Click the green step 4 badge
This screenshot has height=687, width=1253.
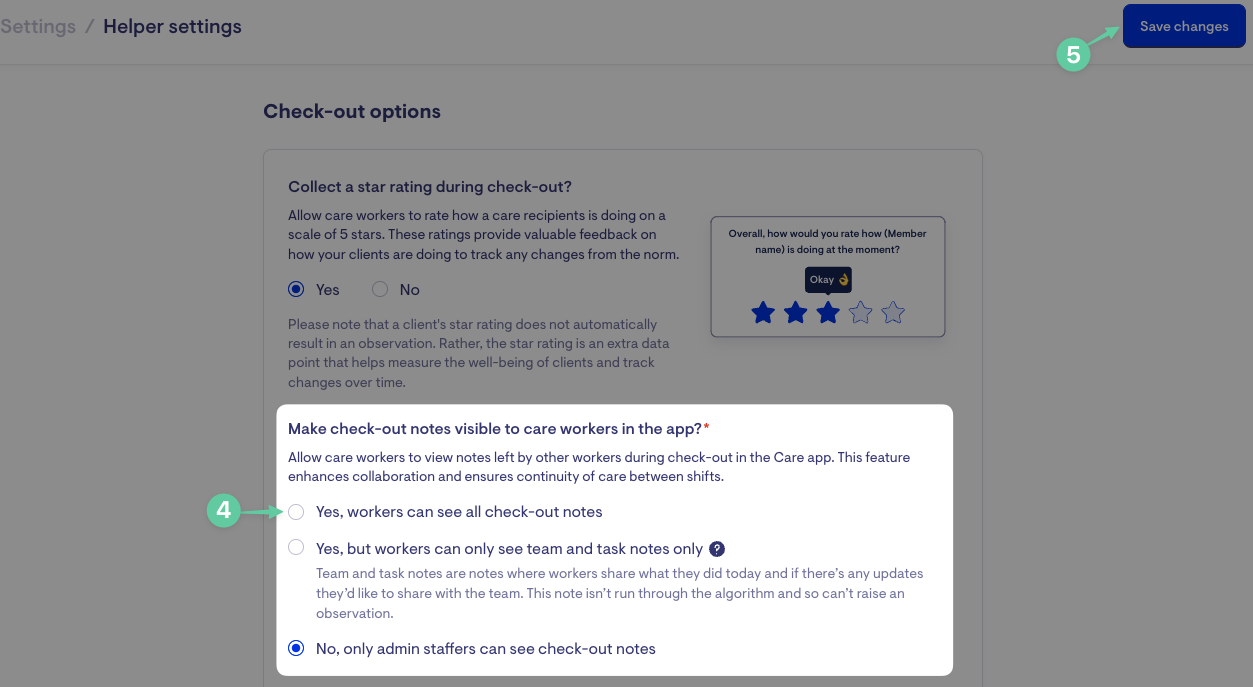coord(223,511)
